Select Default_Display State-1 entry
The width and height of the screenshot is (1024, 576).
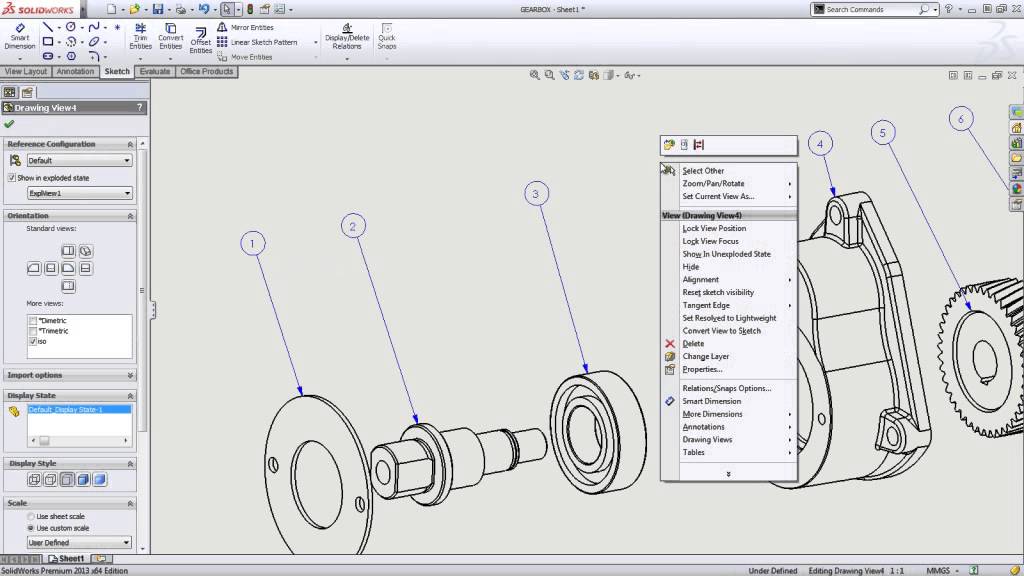pyautogui.click(x=79, y=409)
